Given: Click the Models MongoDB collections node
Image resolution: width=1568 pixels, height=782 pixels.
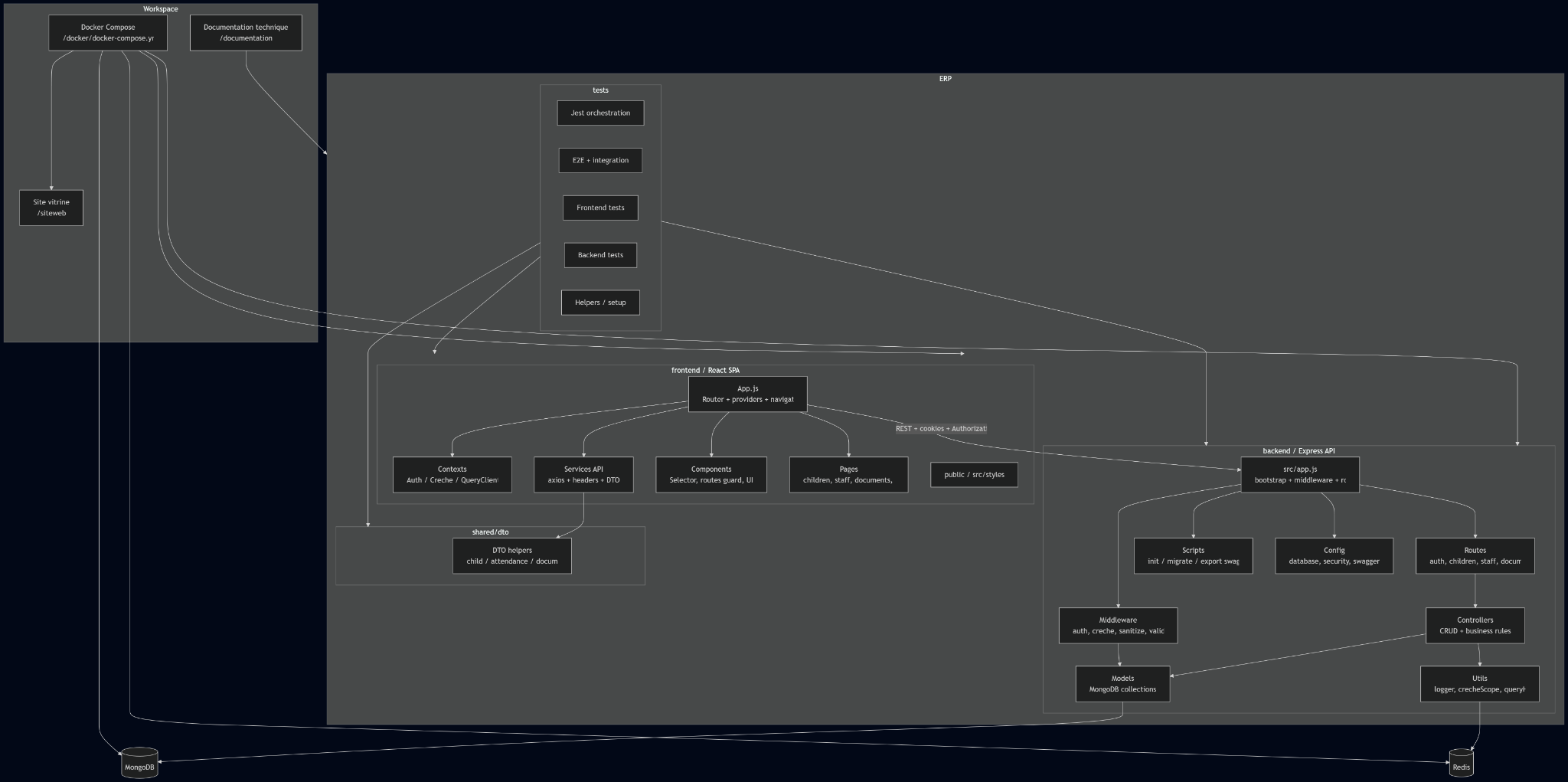Looking at the screenshot, I should pos(1122,684).
